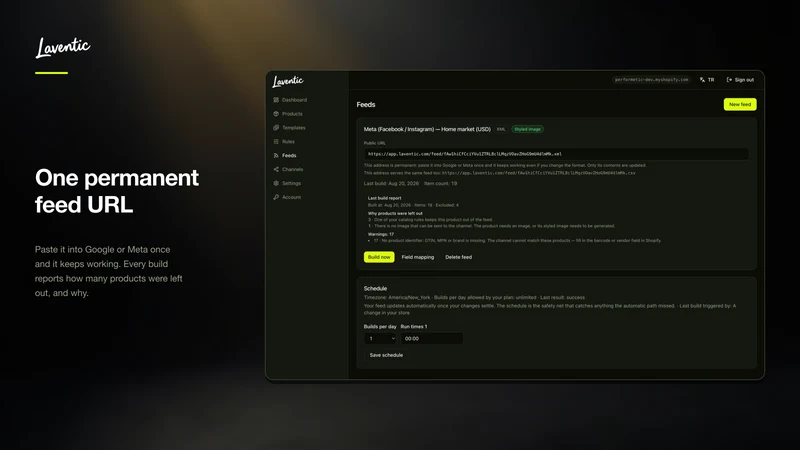Click the Dashboard grid icon in sidebar
This screenshot has width=800, height=450.
[x=276, y=100]
